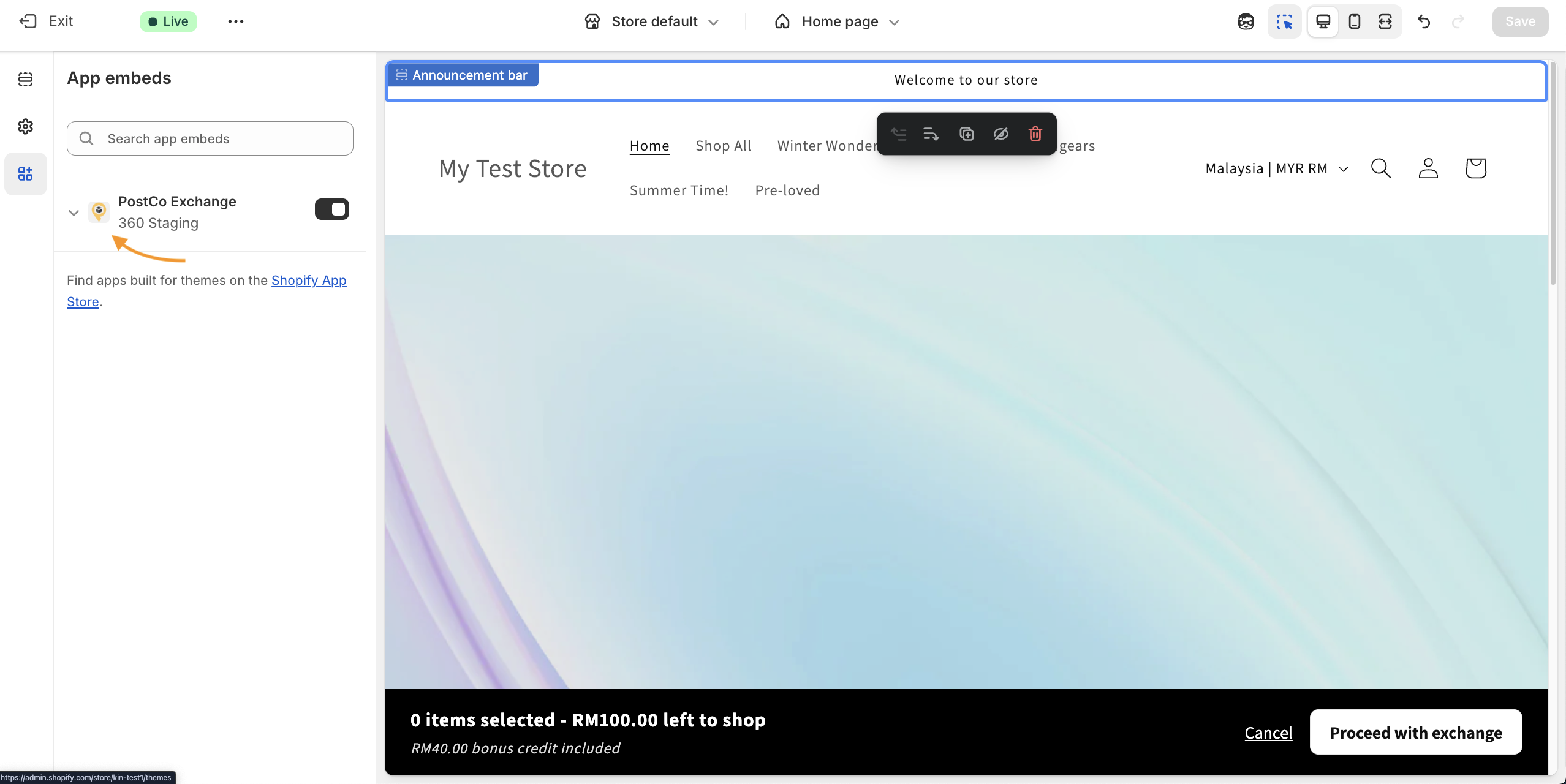Open the Summer Time! menu item

point(679,190)
